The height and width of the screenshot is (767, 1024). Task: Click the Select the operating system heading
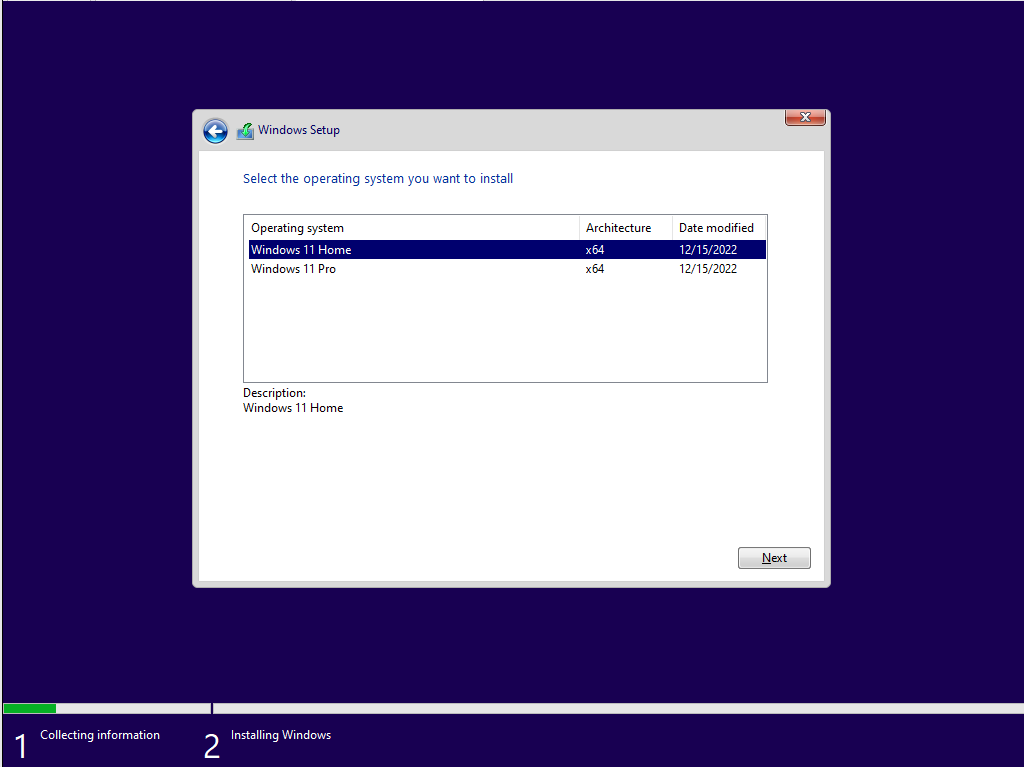tap(377, 178)
